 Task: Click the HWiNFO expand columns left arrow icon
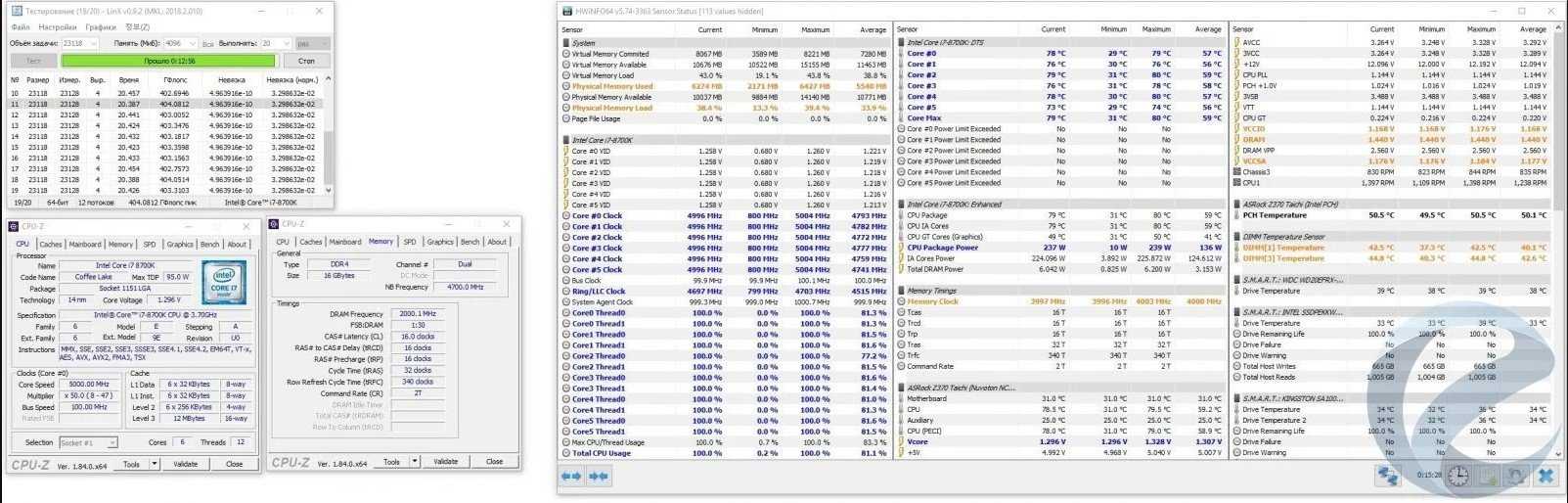click(571, 476)
